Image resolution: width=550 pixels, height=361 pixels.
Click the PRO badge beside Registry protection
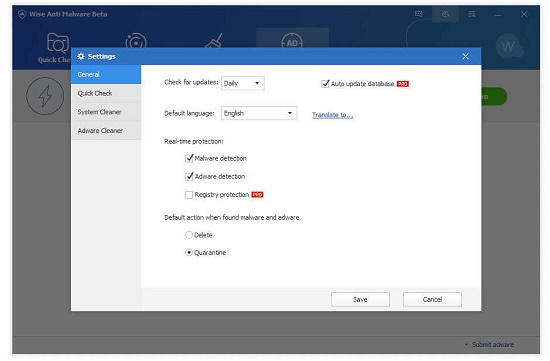pyautogui.click(x=257, y=195)
